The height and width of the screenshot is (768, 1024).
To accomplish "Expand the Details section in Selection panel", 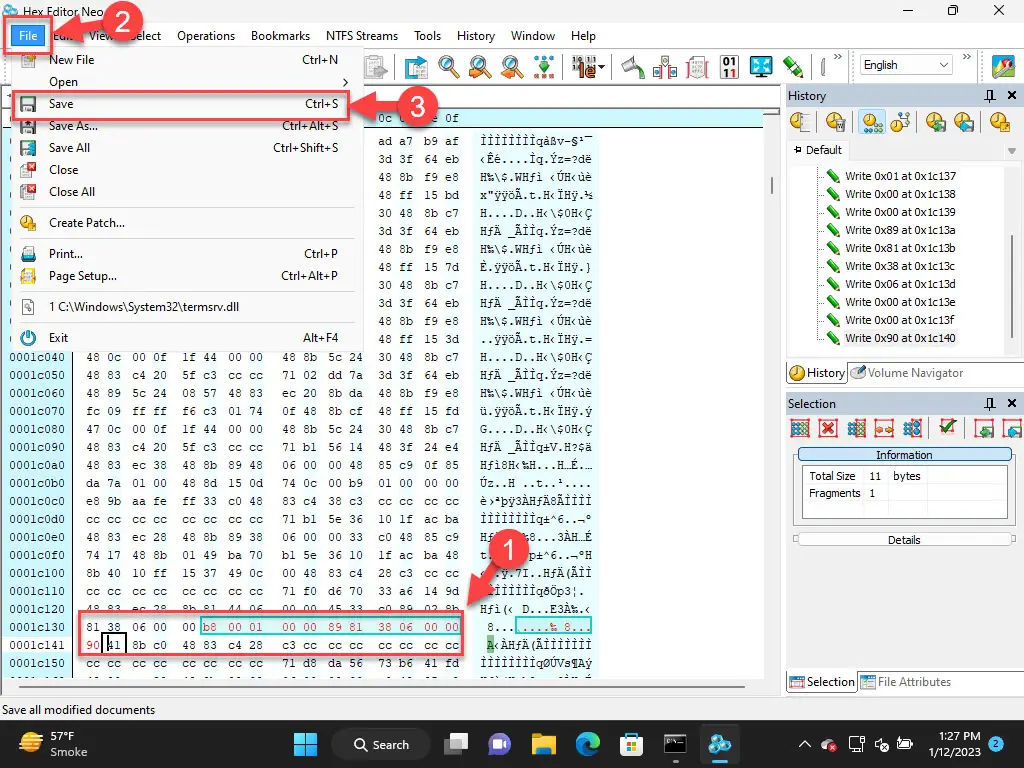I will [x=903, y=540].
